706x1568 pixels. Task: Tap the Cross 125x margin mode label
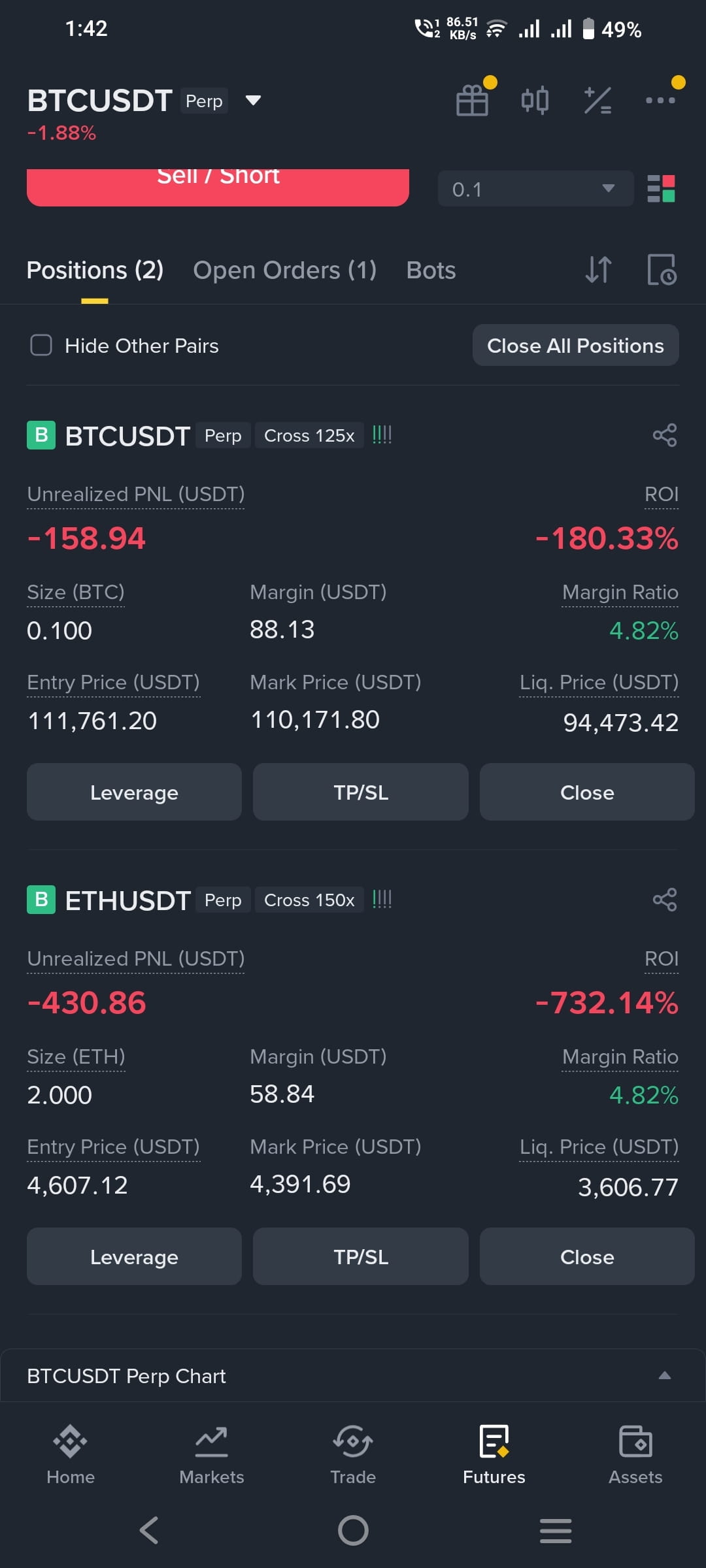point(309,435)
